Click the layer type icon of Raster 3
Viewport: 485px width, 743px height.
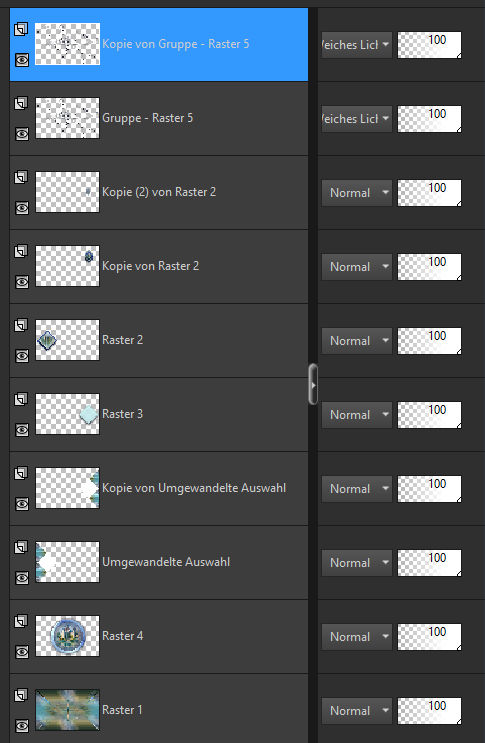[21, 399]
